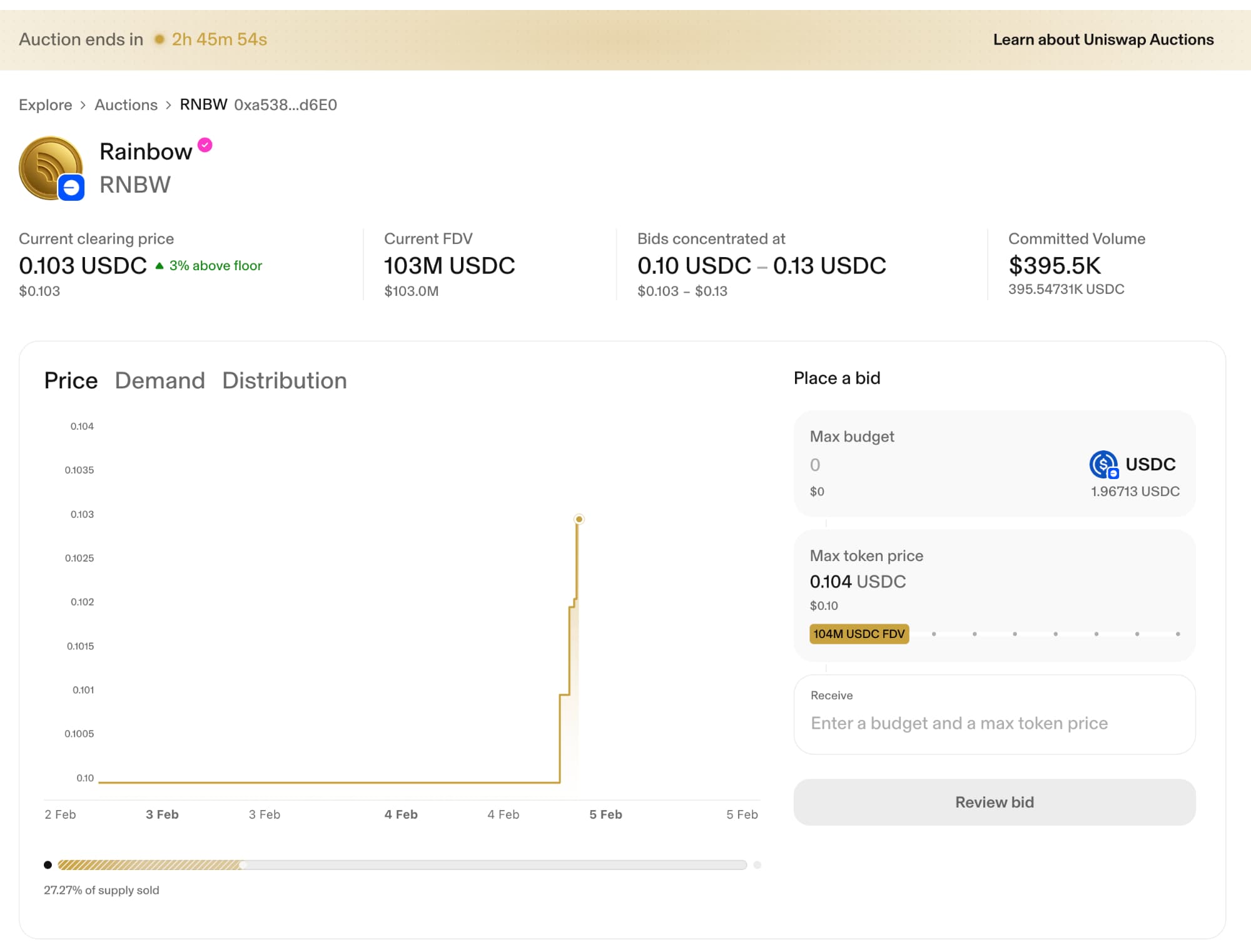The height and width of the screenshot is (952, 1251).
Task: Click the black start dot of supply bar
Action: click(48, 865)
